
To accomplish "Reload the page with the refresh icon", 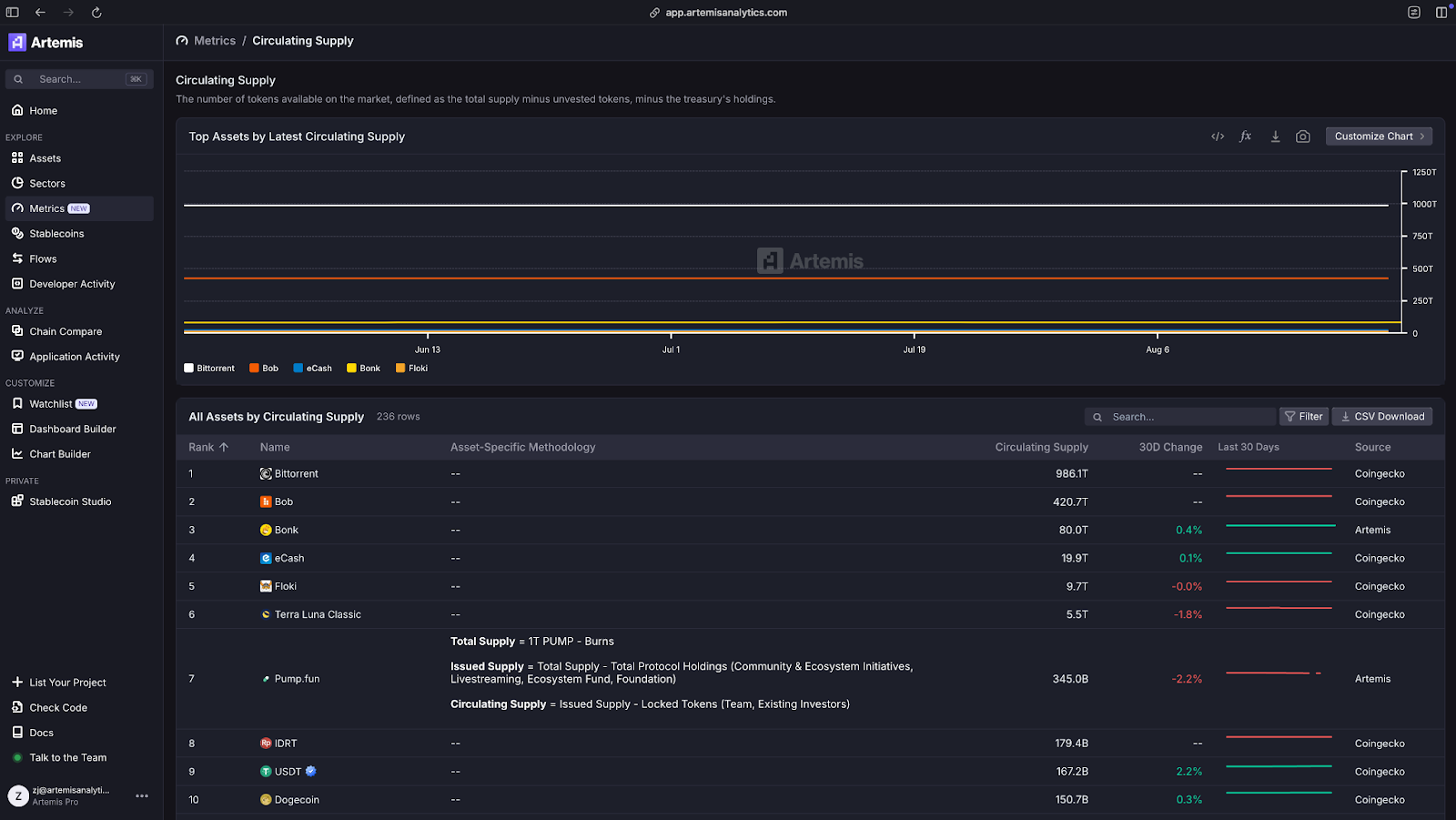I will click(x=96, y=13).
